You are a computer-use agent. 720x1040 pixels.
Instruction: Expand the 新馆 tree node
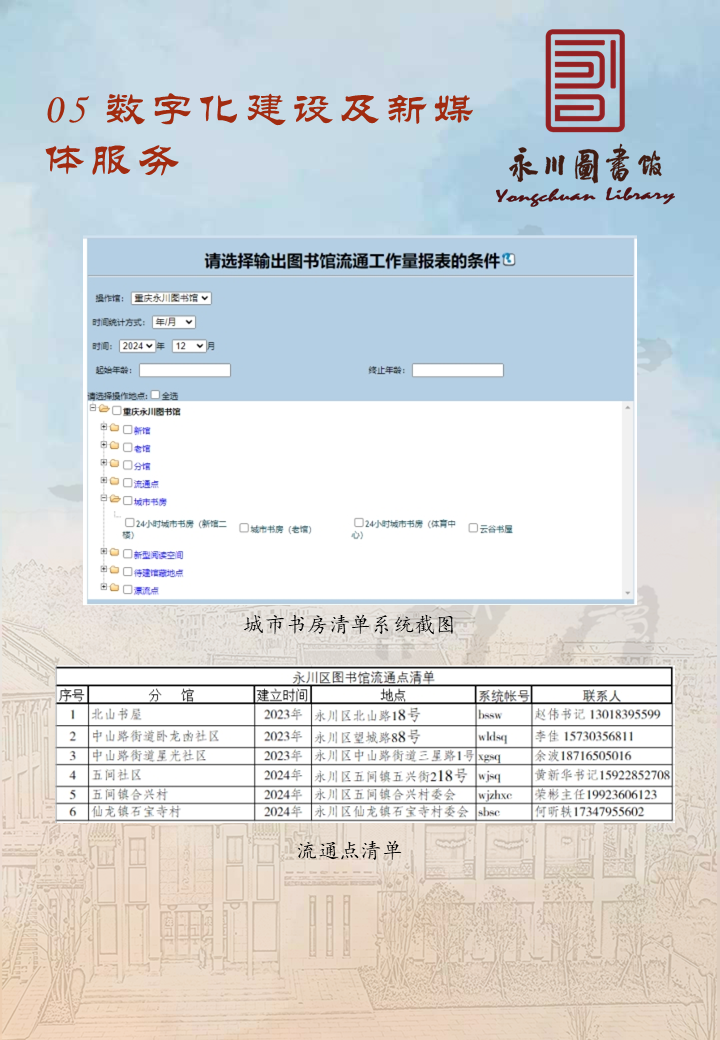[103, 426]
